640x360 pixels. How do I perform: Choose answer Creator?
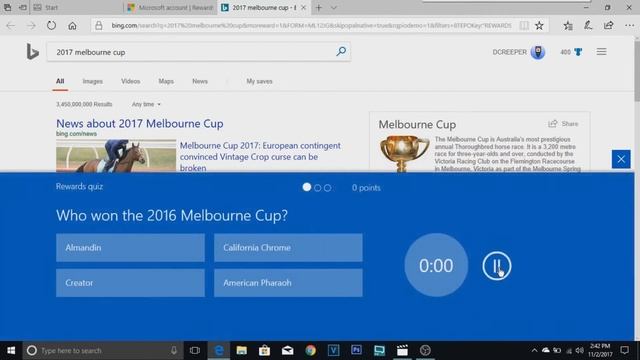(x=130, y=283)
